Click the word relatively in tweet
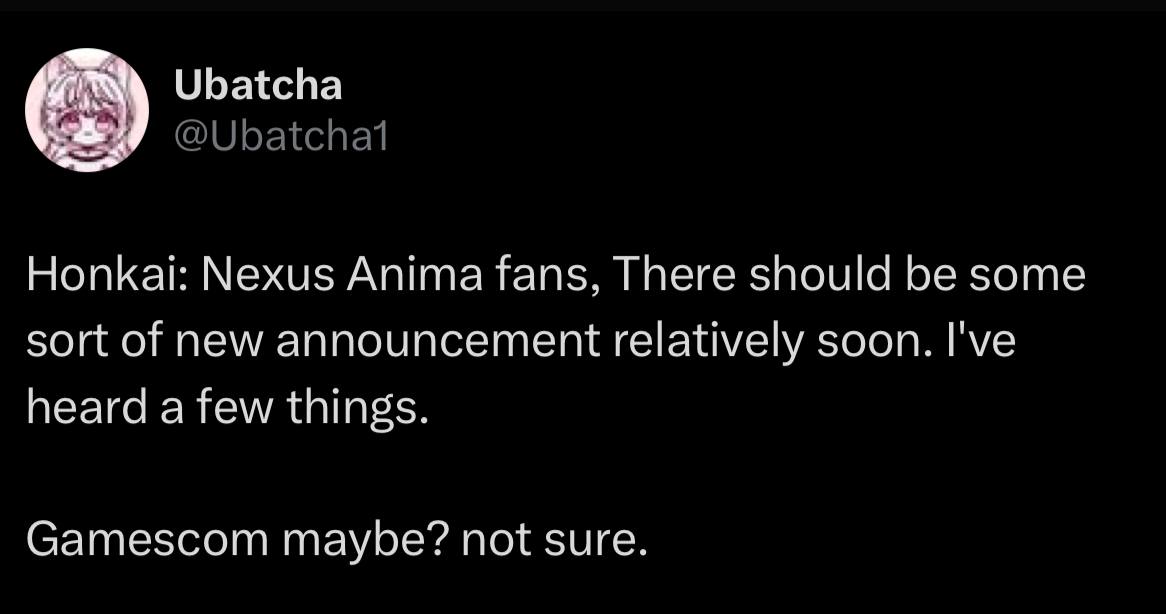Image resolution: width=1166 pixels, height=614 pixels. coord(697,343)
